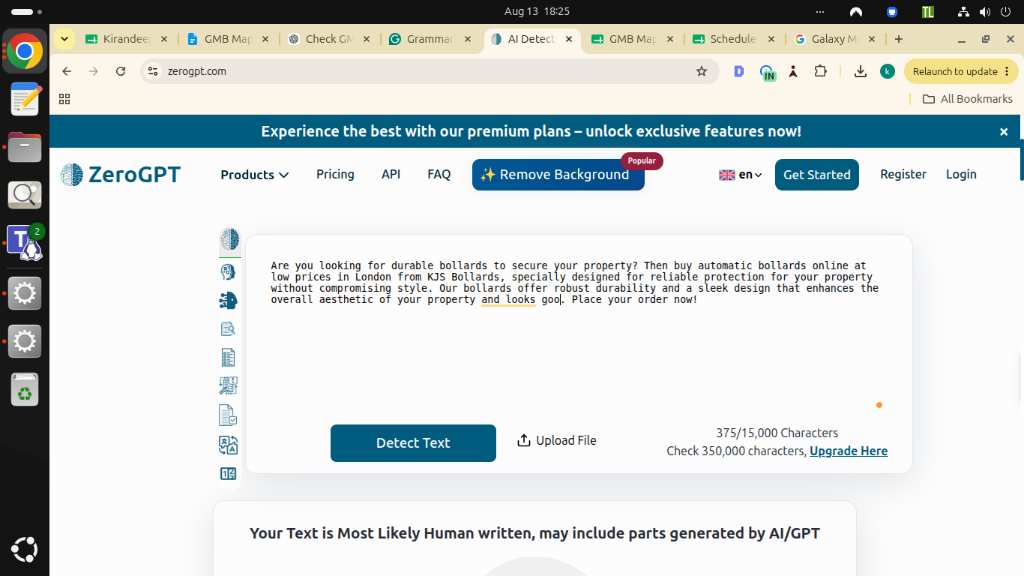The image size is (1024, 576).
Task: Open the document search sidebar icon
Action: (x=228, y=328)
